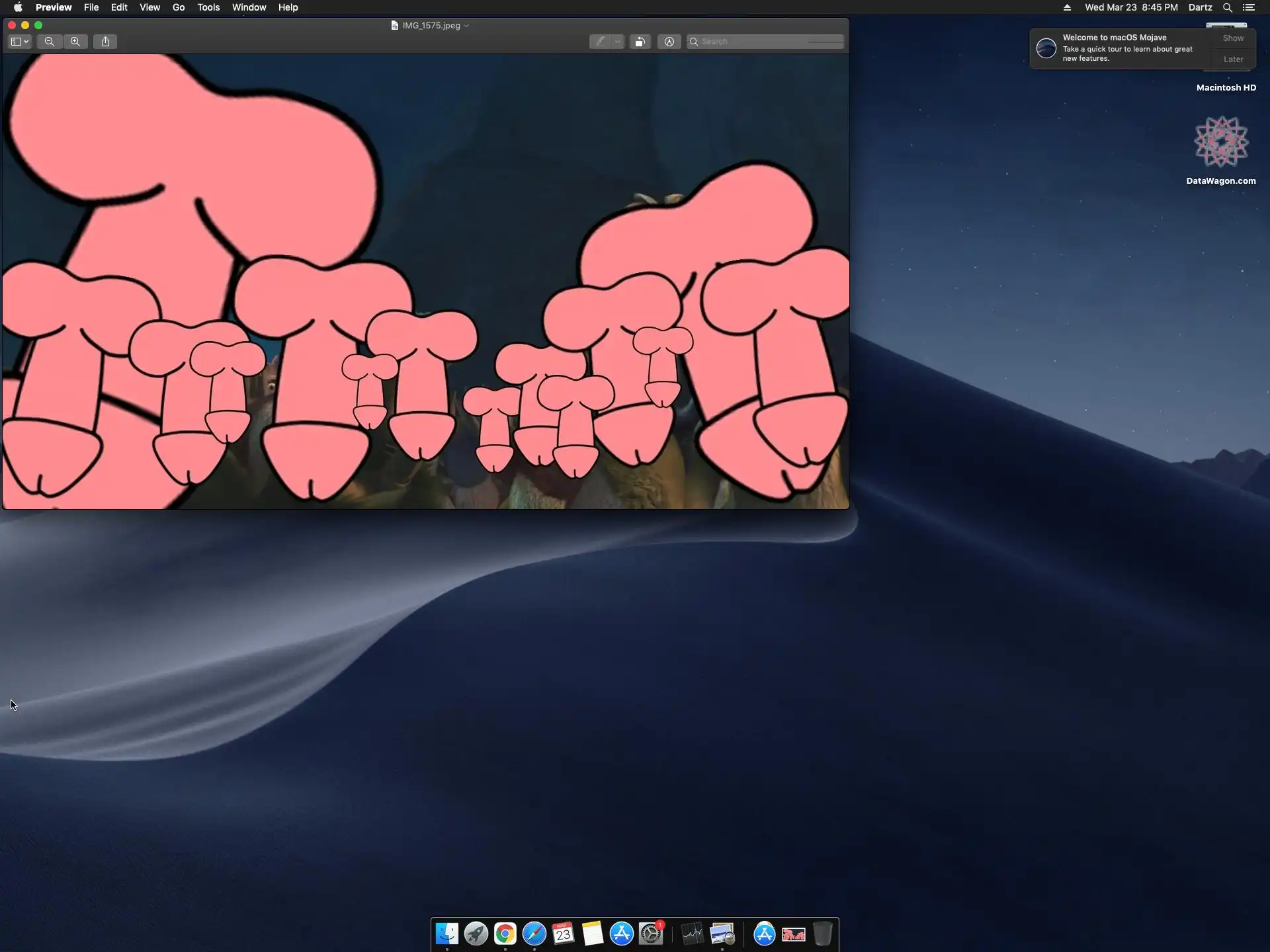Open the View menu
The image size is (1270, 952).
[x=149, y=7]
